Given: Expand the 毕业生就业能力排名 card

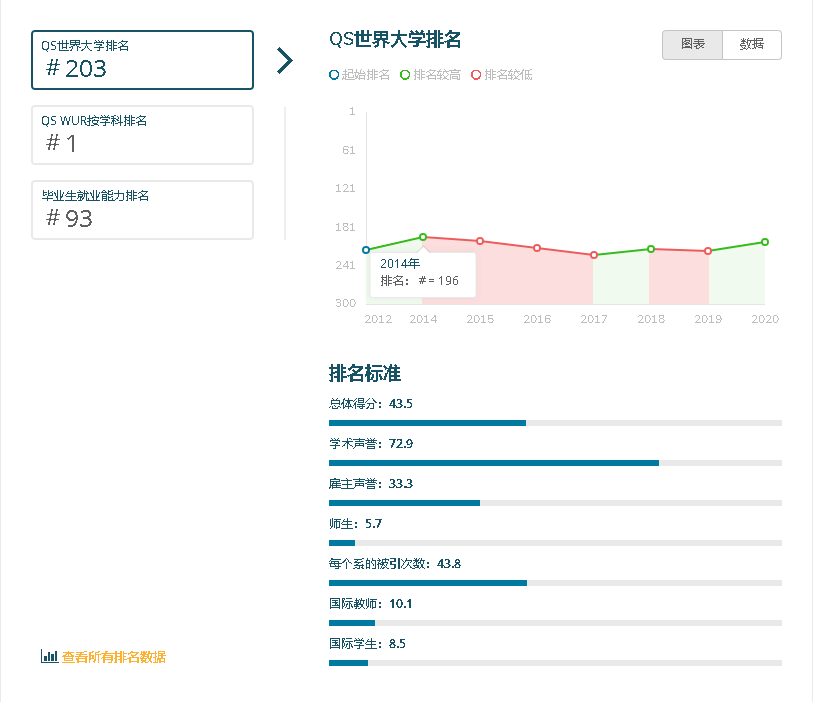Looking at the screenshot, I should (142, 210).
